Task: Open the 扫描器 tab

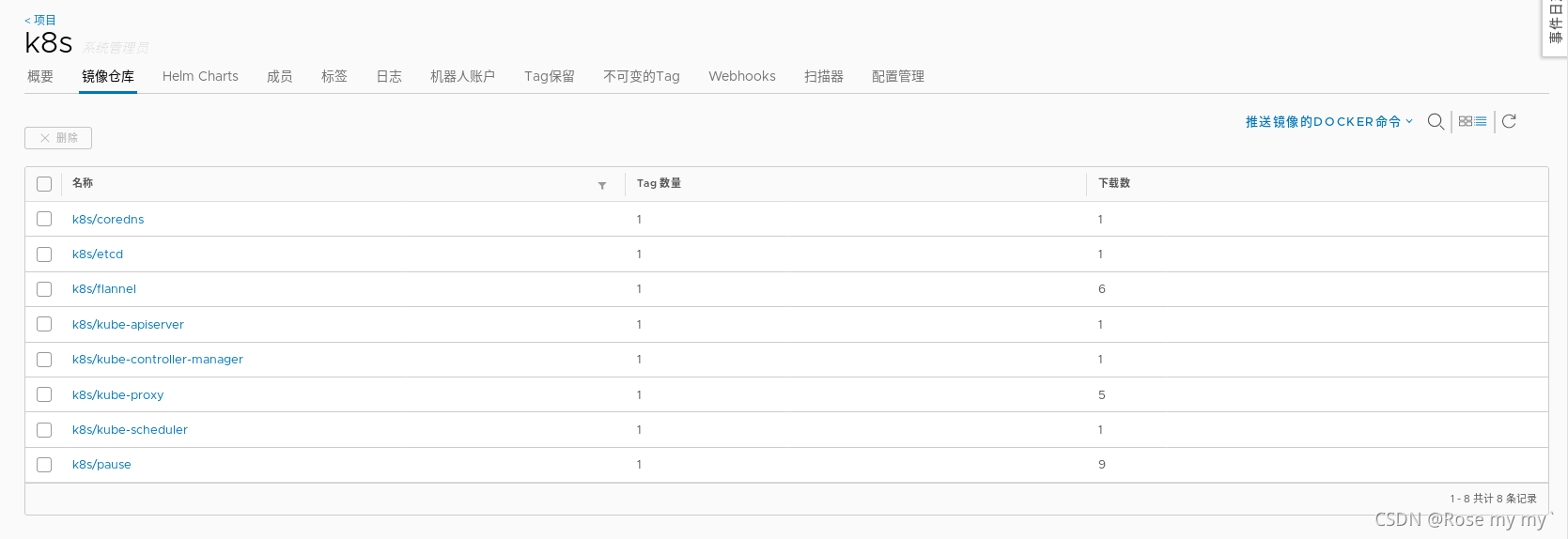Action: coord(824,76)
